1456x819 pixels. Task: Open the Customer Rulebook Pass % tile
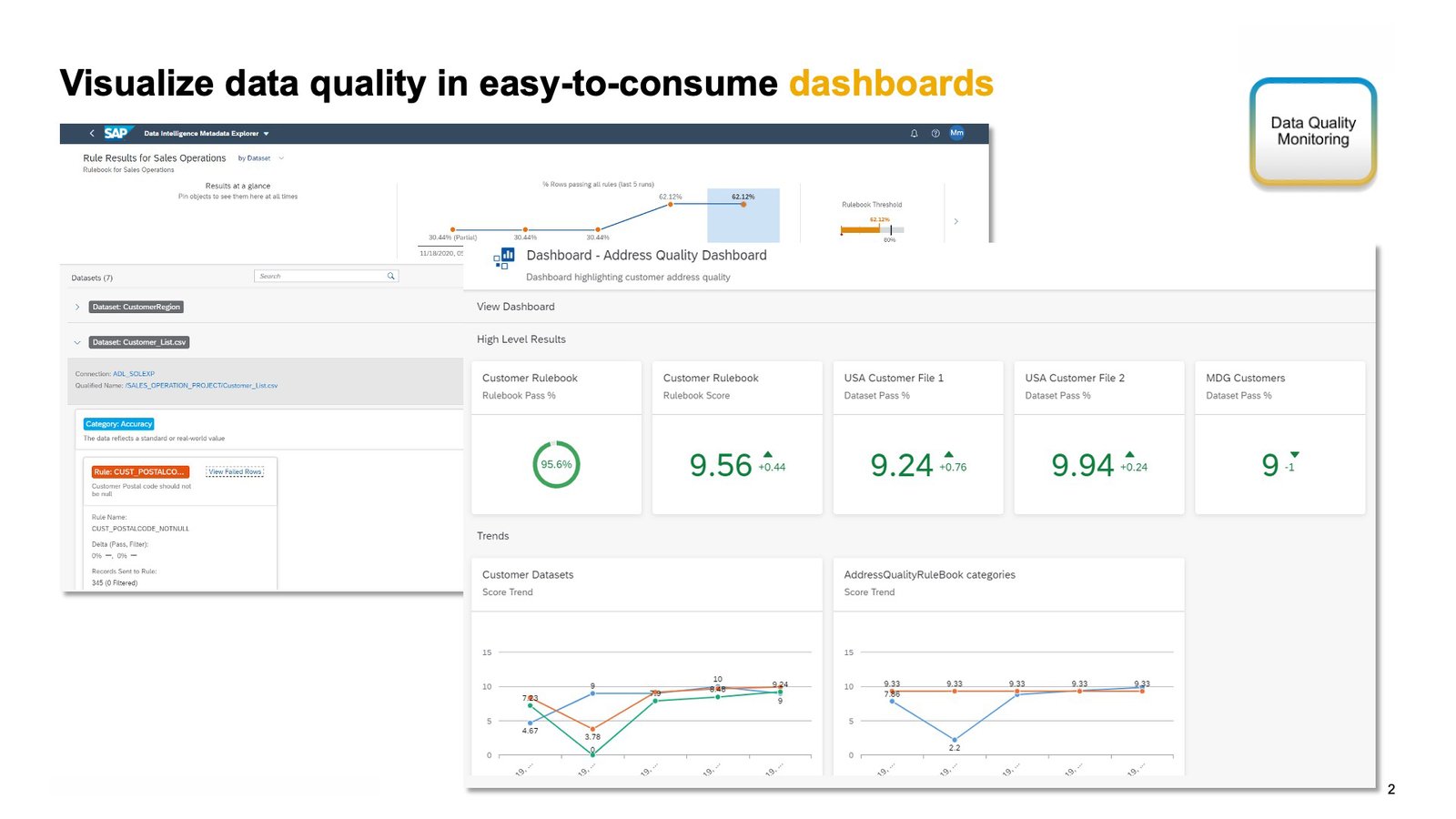pos(556,438)
